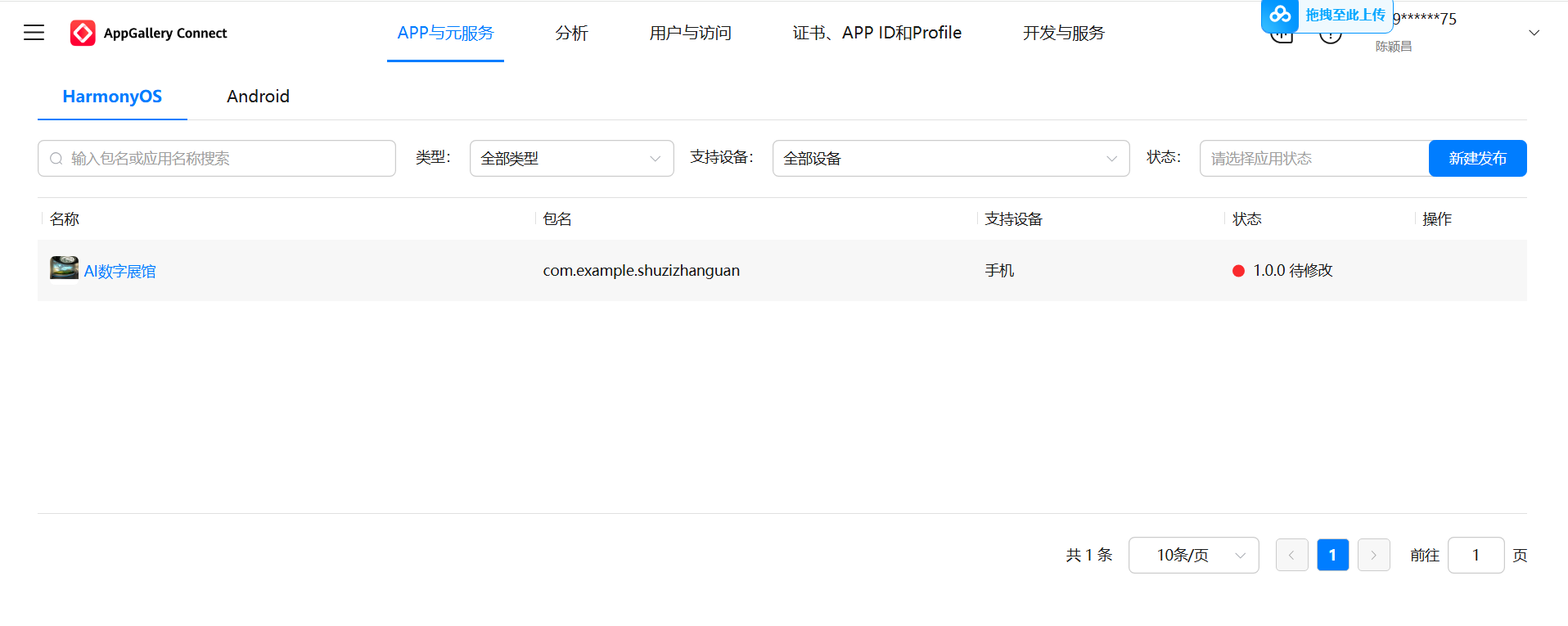
Task: Click the AppGallery Connect logo
Action: point(83,33)
